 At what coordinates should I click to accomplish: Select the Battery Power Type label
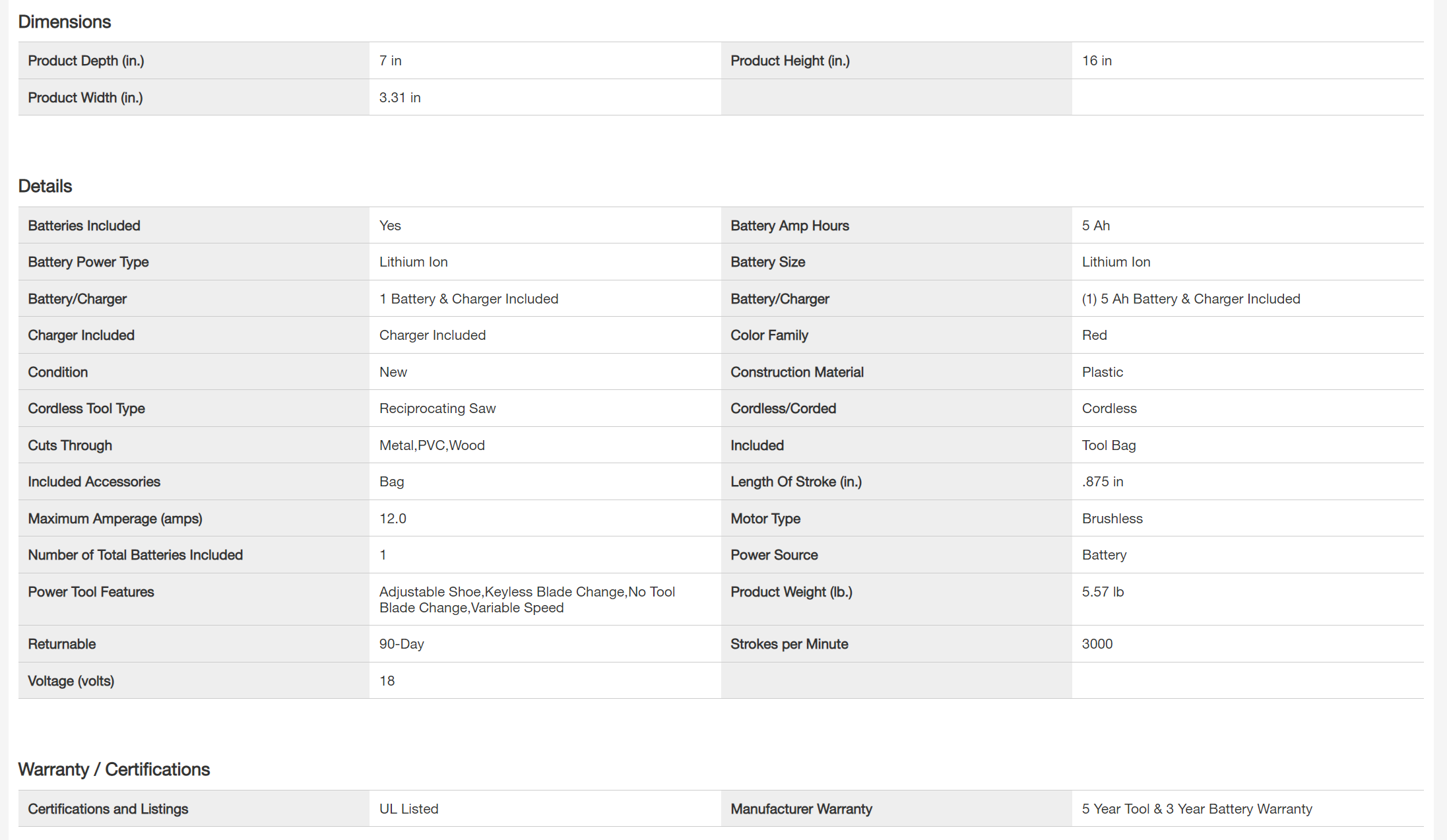tap(88, 262)
